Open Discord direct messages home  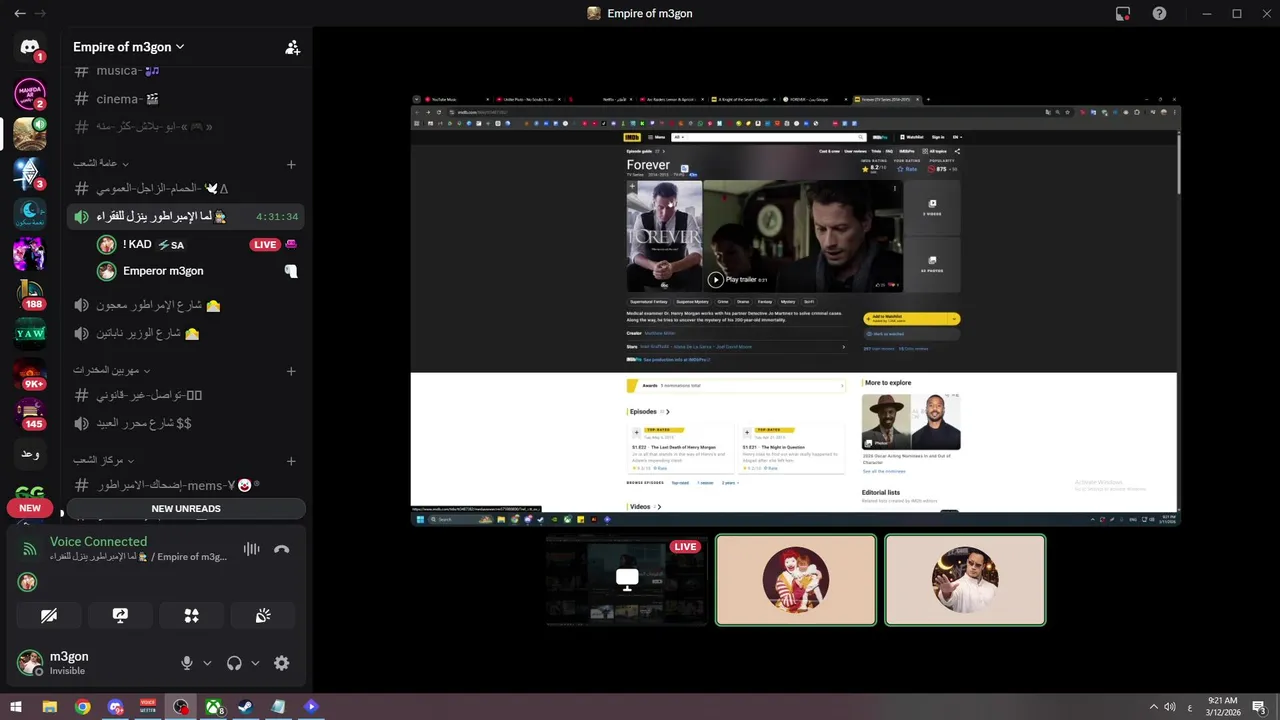(x=30, y=47)
